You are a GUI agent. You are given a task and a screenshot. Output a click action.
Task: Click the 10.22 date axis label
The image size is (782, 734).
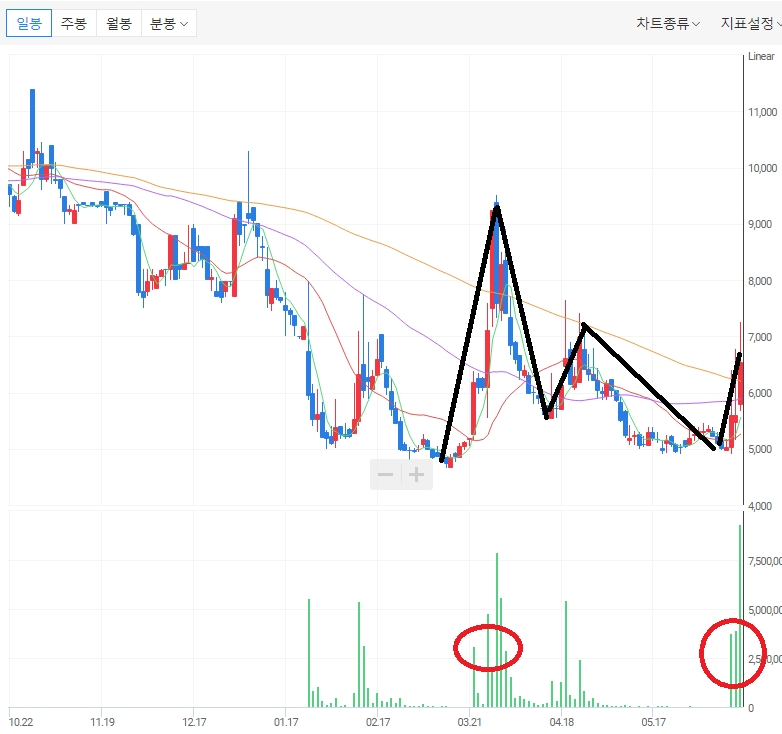pos(21,722)
